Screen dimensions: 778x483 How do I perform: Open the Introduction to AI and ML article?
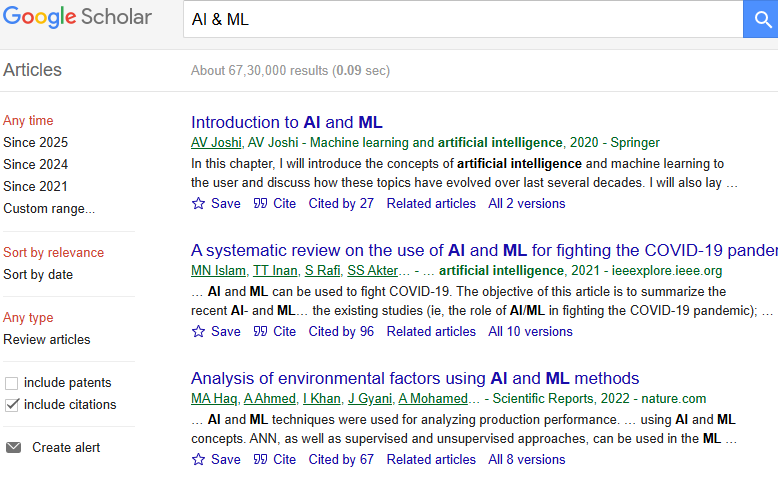tap(287, 122)
